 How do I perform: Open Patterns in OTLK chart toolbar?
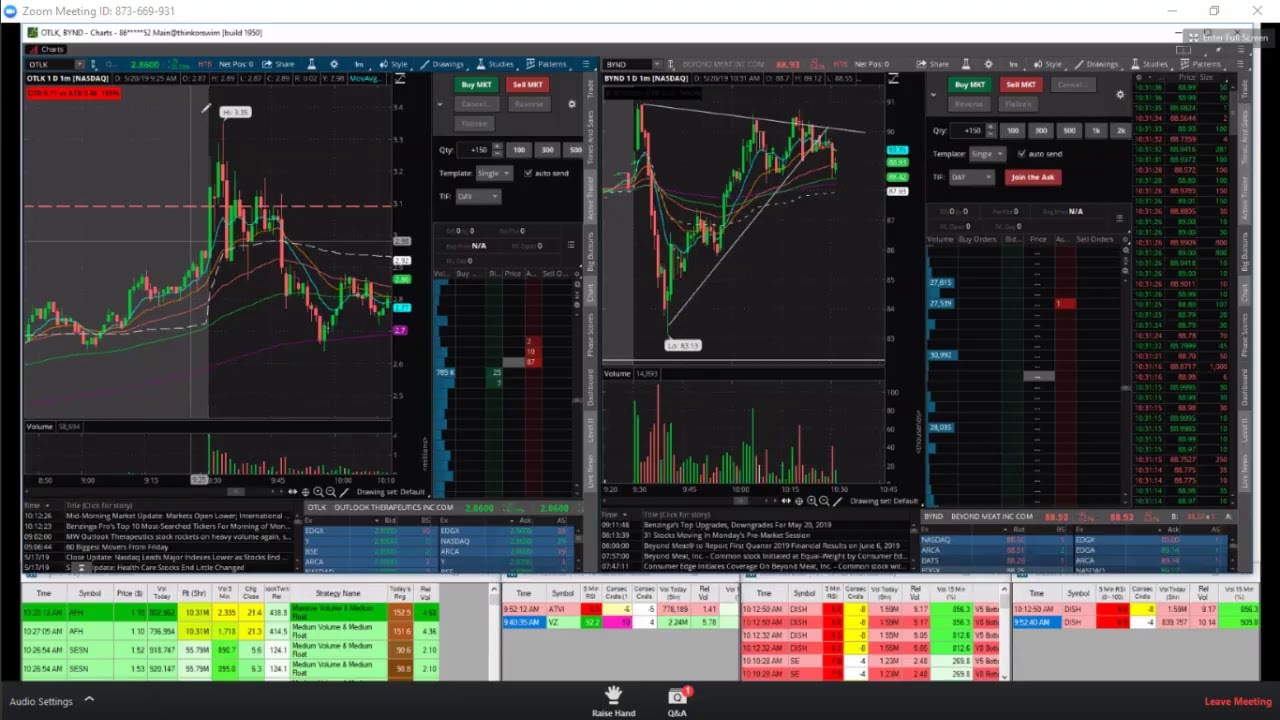pyautogui.click(x=546, y=64)
